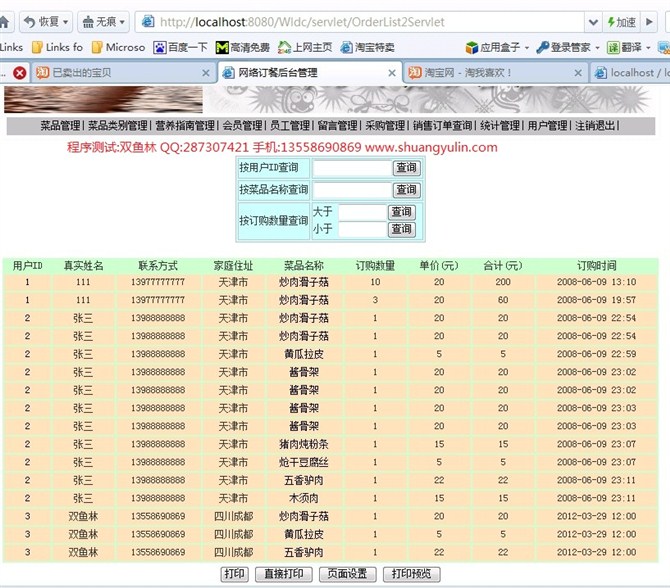Image resolution: width=670 pixels, height=588 pixels.
Task: Click the 直接打印 button
Action: coord(284,574)
